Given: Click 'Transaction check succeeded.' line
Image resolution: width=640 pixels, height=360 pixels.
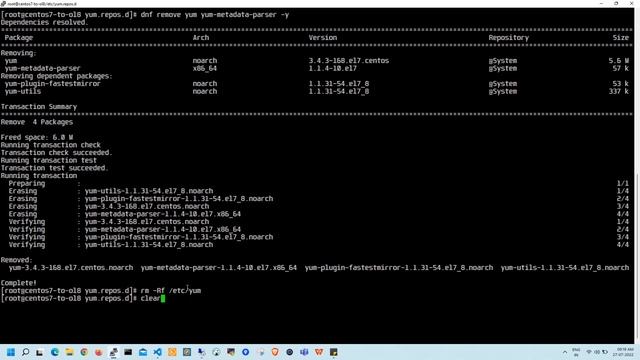Looking at the screenshot, I should tap(56, 153).
